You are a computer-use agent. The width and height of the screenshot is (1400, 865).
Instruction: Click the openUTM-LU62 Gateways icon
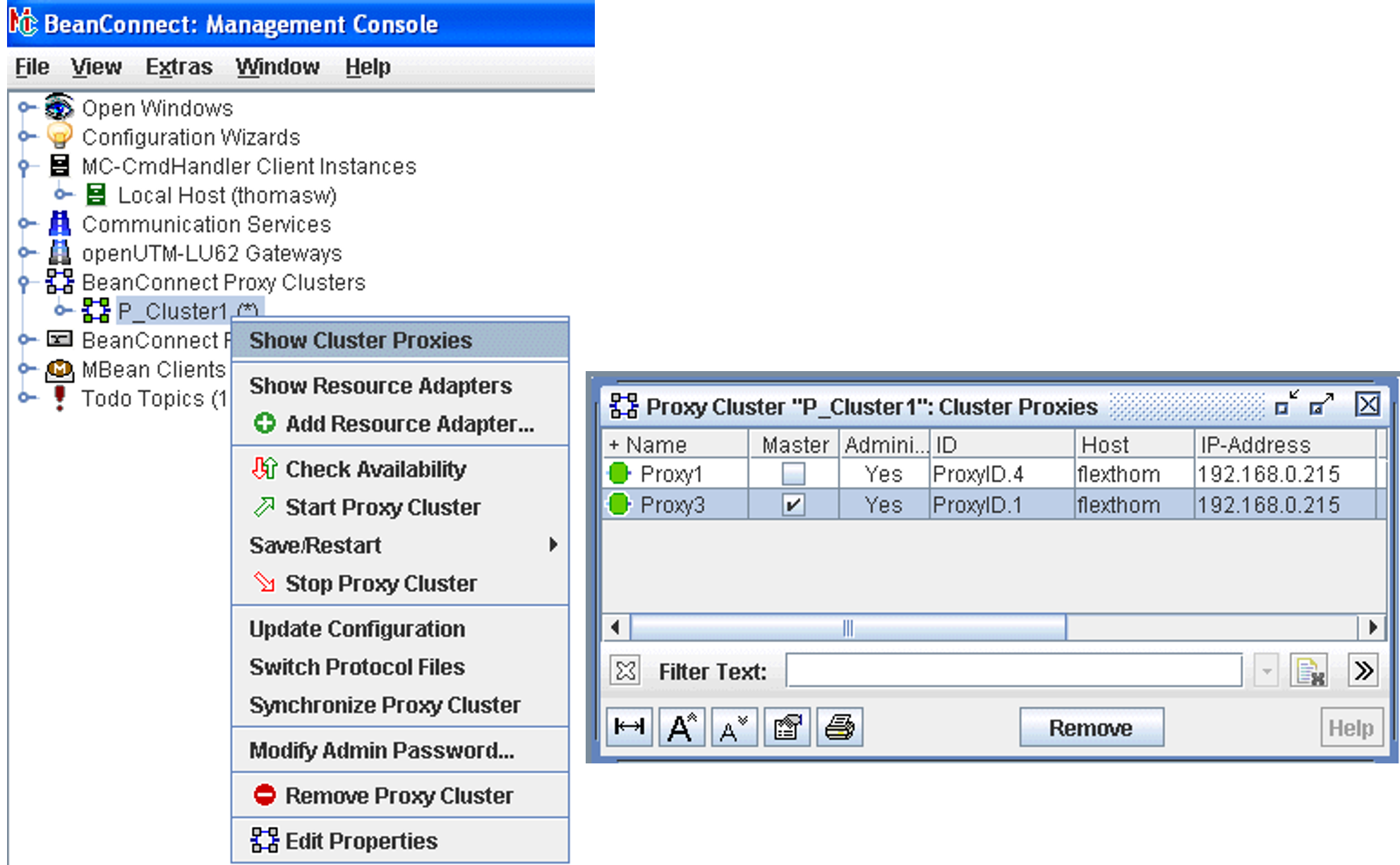(x=59, y=252)
